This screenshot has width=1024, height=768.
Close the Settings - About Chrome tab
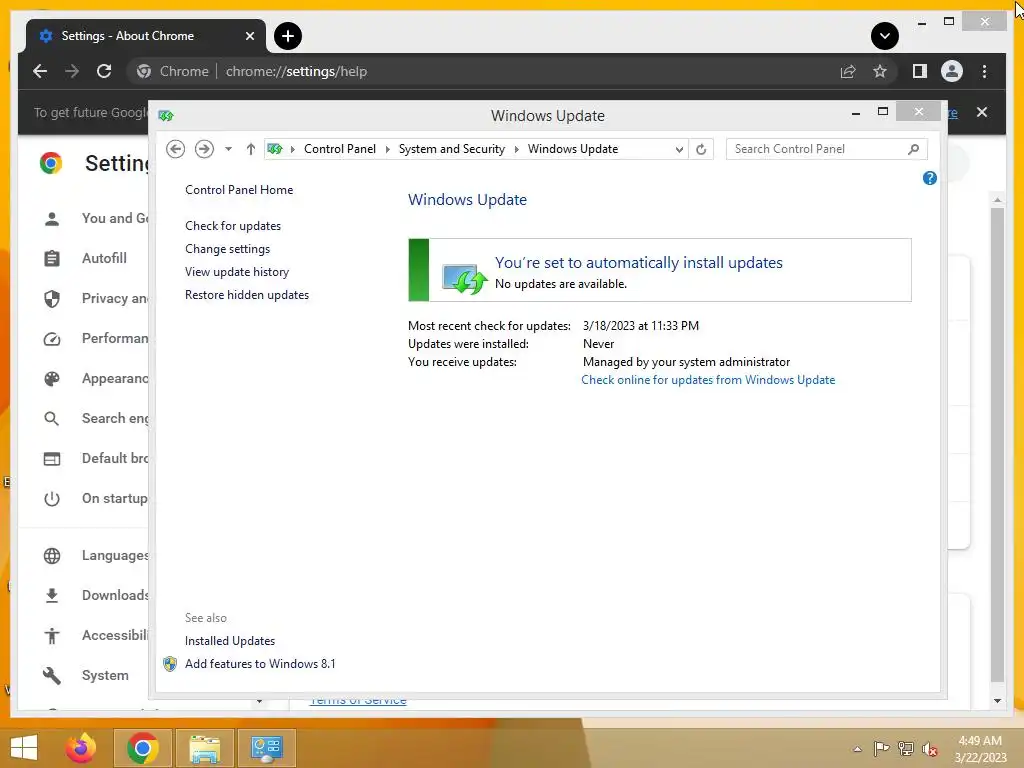click(x=249, y=36)
